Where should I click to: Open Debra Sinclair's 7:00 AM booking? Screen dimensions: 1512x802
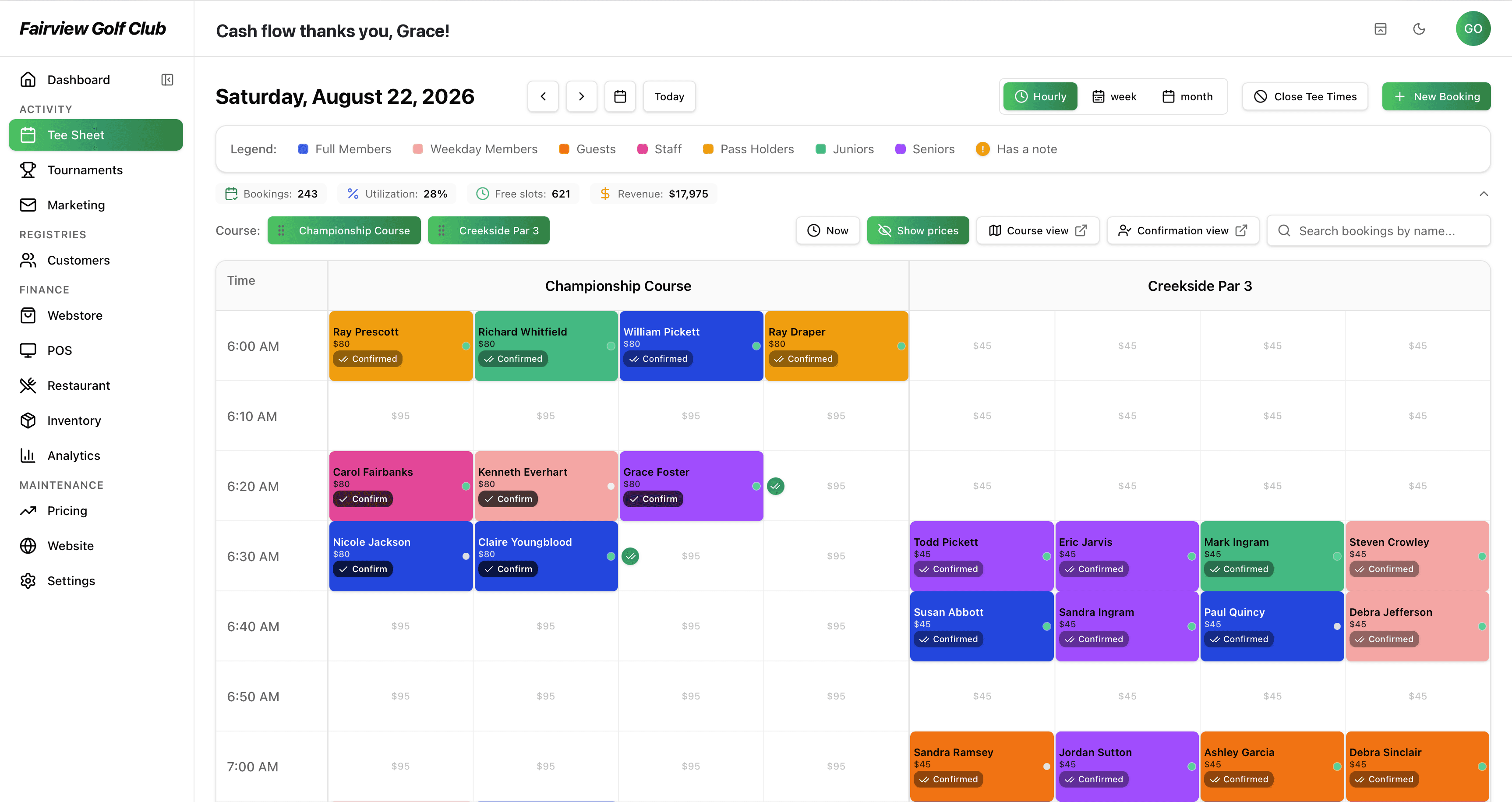[x=1417, y=766]
